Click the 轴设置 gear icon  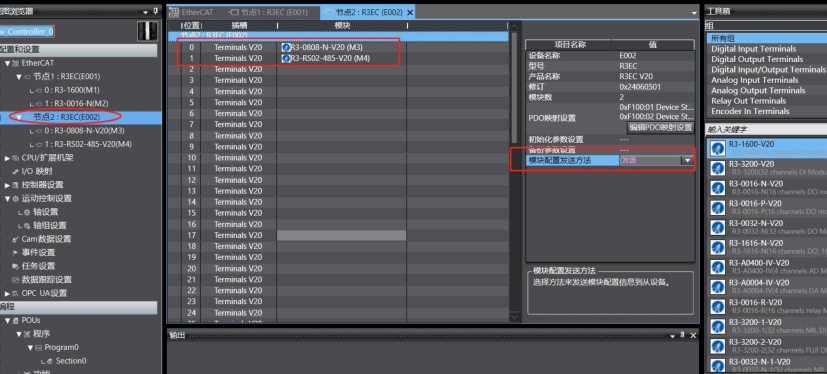tap(26, 212)
